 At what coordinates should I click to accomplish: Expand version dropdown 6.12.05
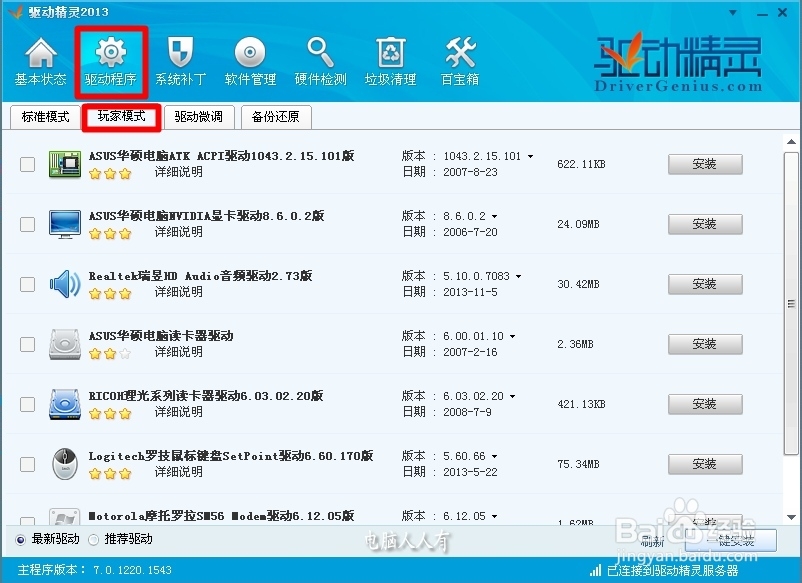click(x=495, y=517)
